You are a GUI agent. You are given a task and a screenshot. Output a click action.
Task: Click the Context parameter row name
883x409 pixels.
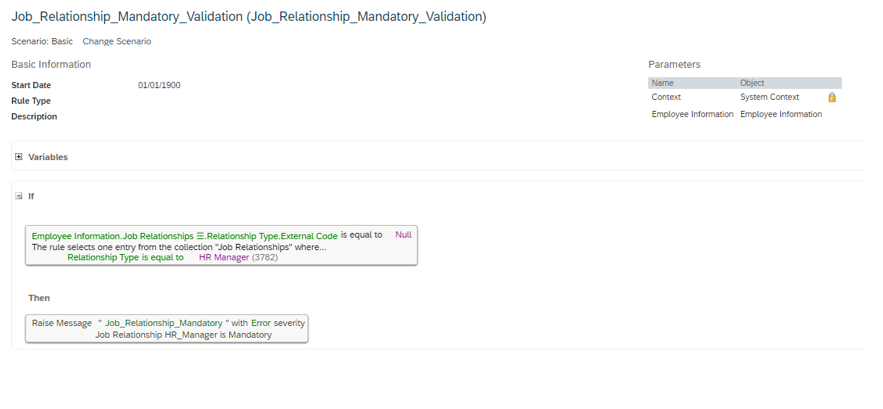click(x=666, y=97)
